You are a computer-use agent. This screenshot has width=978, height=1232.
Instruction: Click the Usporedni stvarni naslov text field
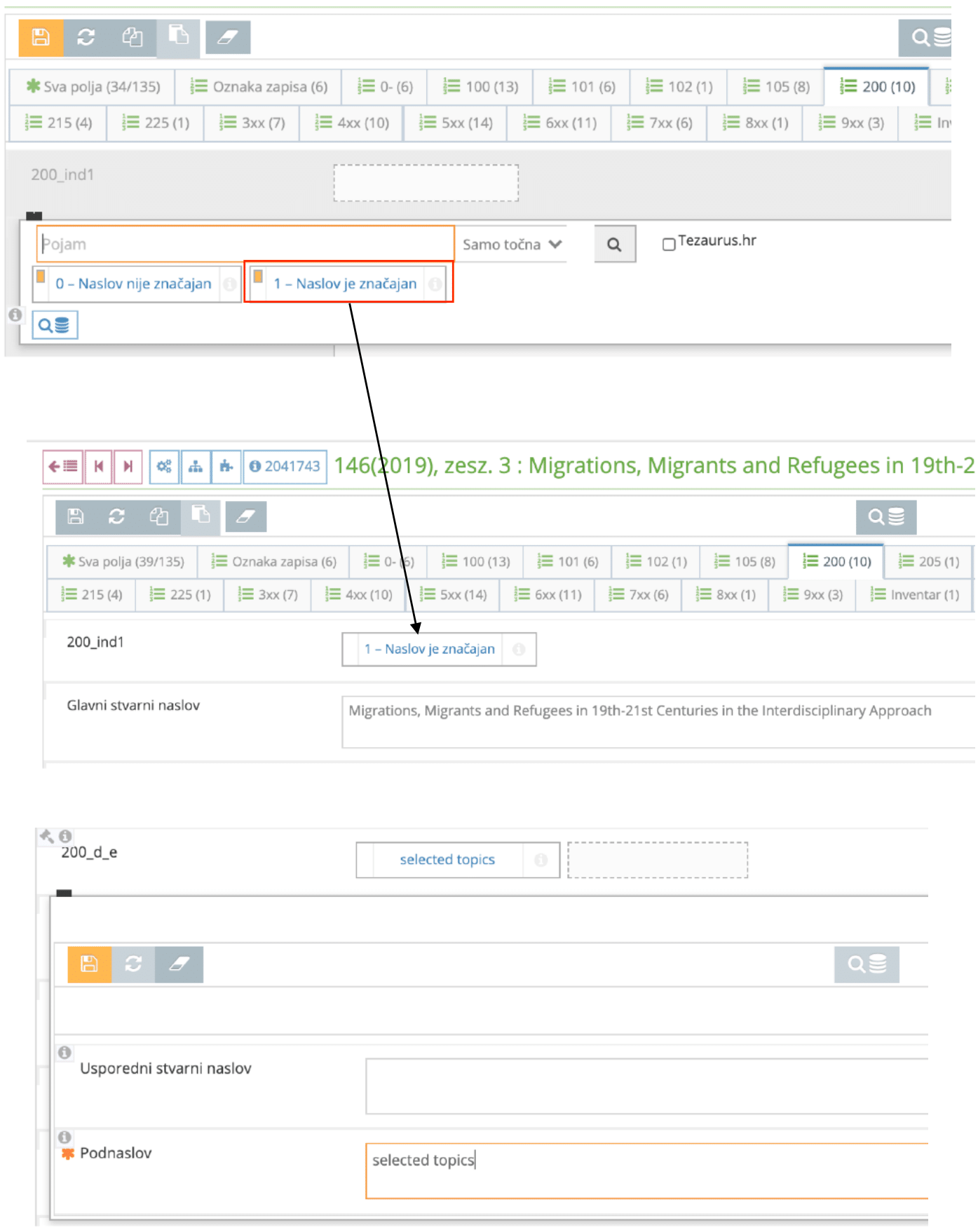645,1086
